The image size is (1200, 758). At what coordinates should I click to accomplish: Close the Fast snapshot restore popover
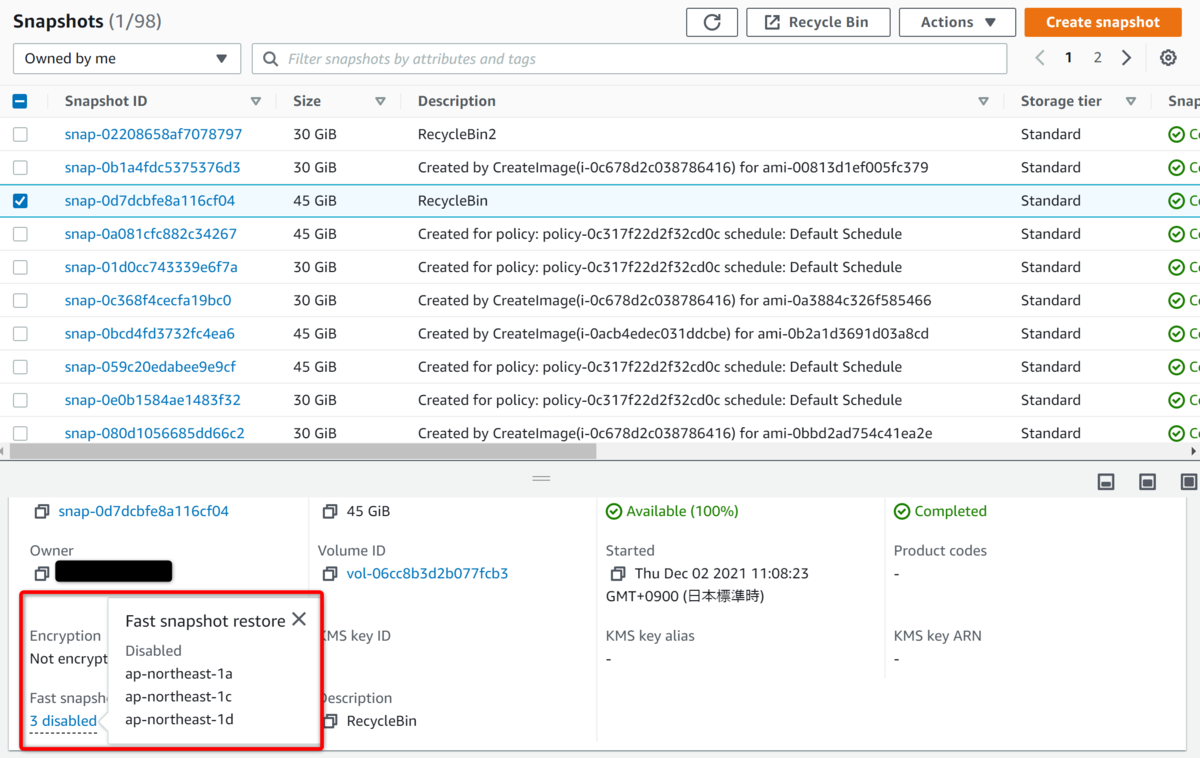click(x=299, y=620)
